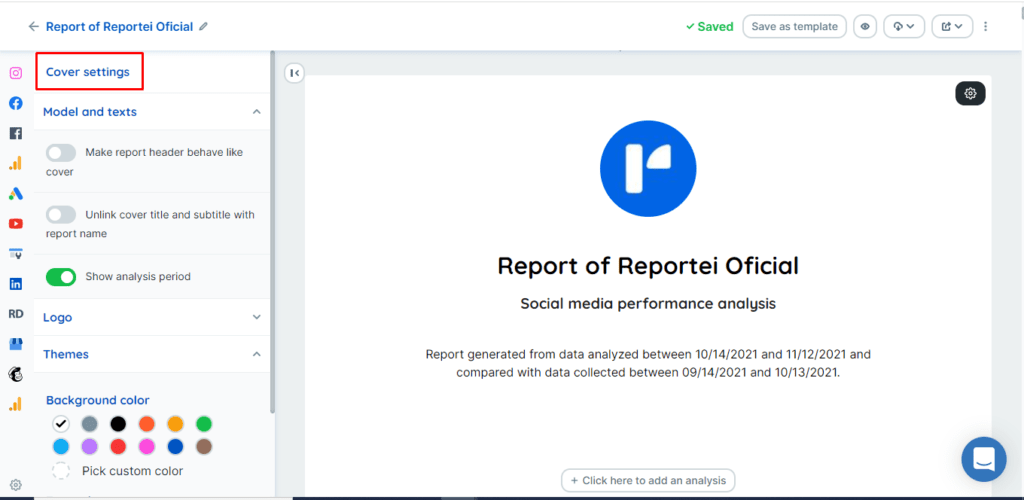This screenshot has width=1024, height=500.
Task: Toggle Unlink cover title and subtitle switch
Action: [x=61, y=215]
